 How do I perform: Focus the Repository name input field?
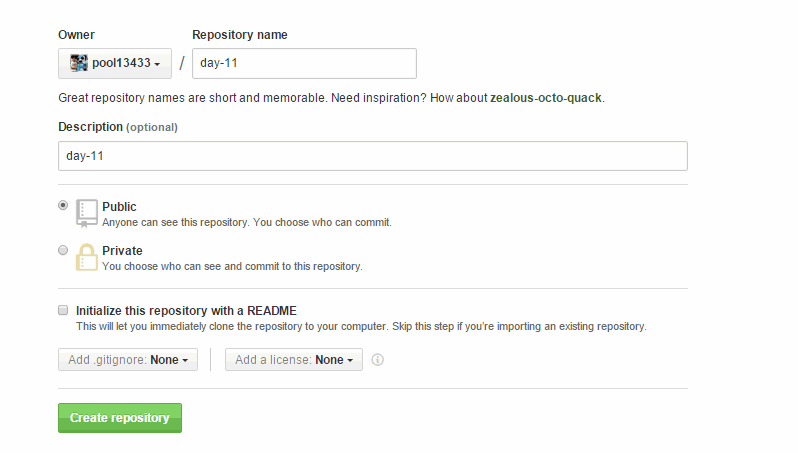[x=304, y=64]
